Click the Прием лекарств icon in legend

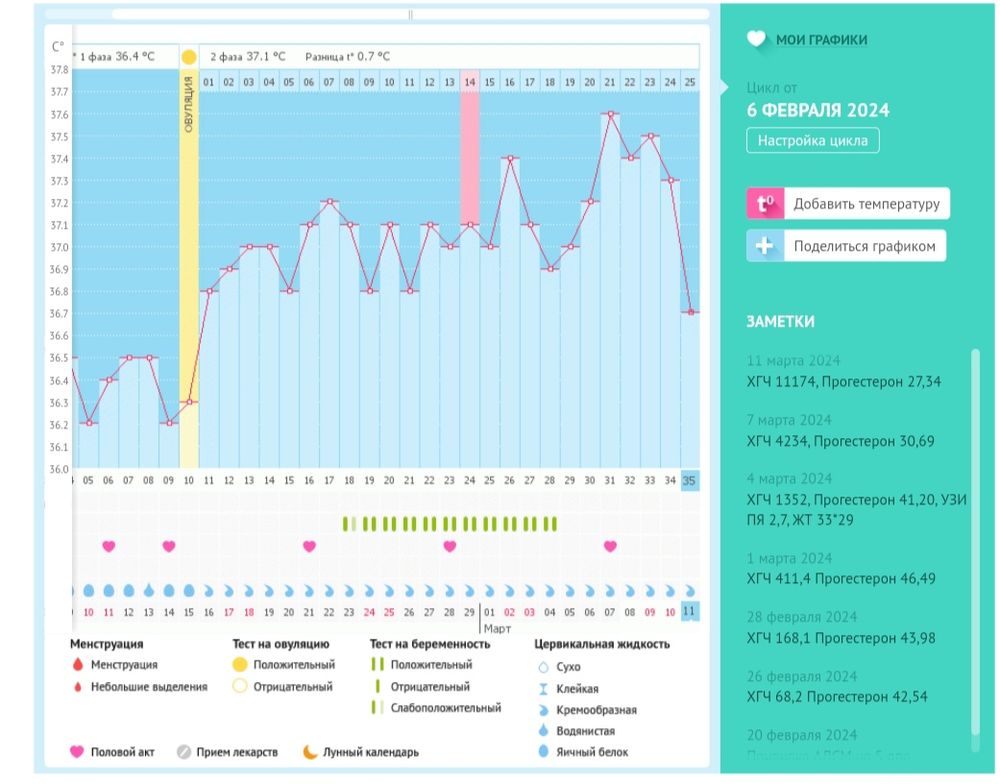point(183,752)
